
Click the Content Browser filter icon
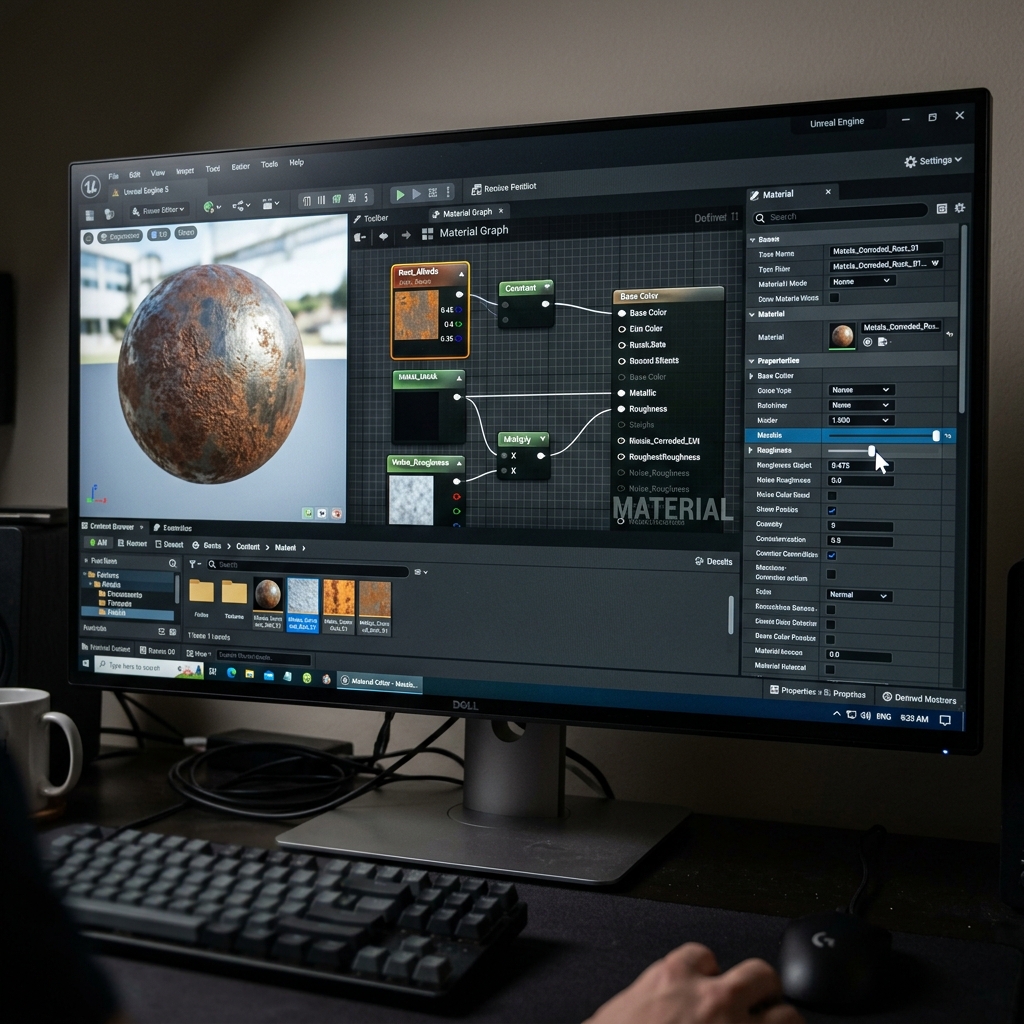194,564
